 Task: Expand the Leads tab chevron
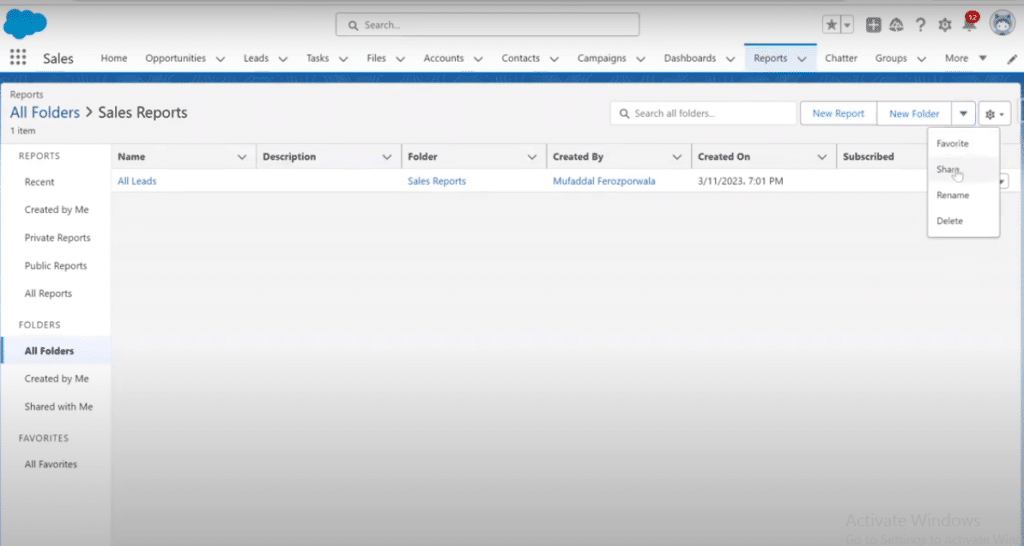pos(283,59)
